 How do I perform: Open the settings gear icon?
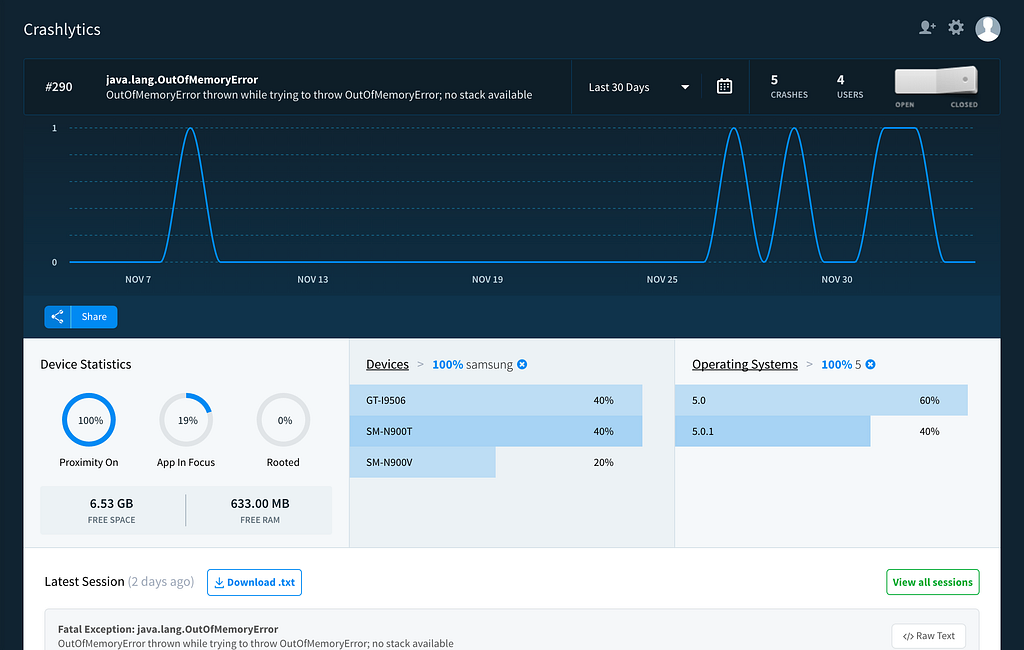[x=956, y=27]
